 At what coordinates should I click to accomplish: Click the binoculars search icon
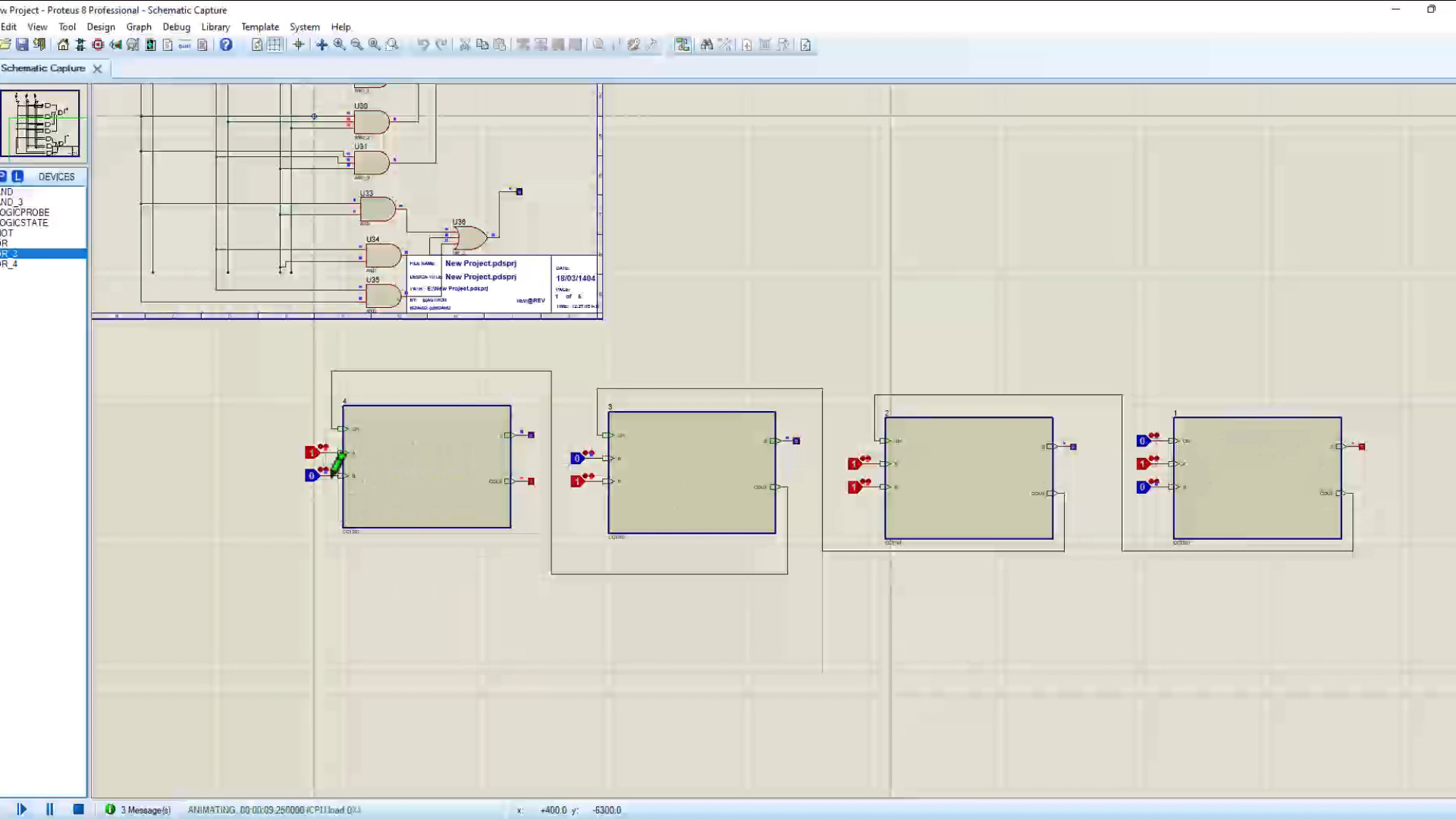(706, 45)
